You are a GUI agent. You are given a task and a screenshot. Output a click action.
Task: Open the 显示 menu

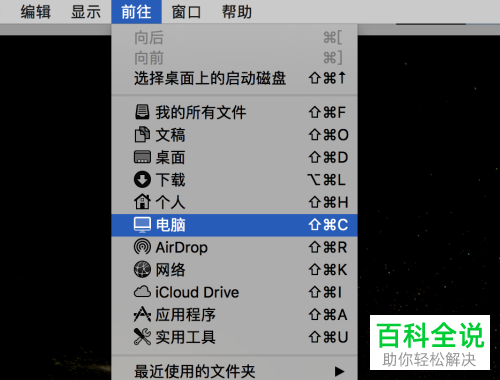tap(86, 12)
